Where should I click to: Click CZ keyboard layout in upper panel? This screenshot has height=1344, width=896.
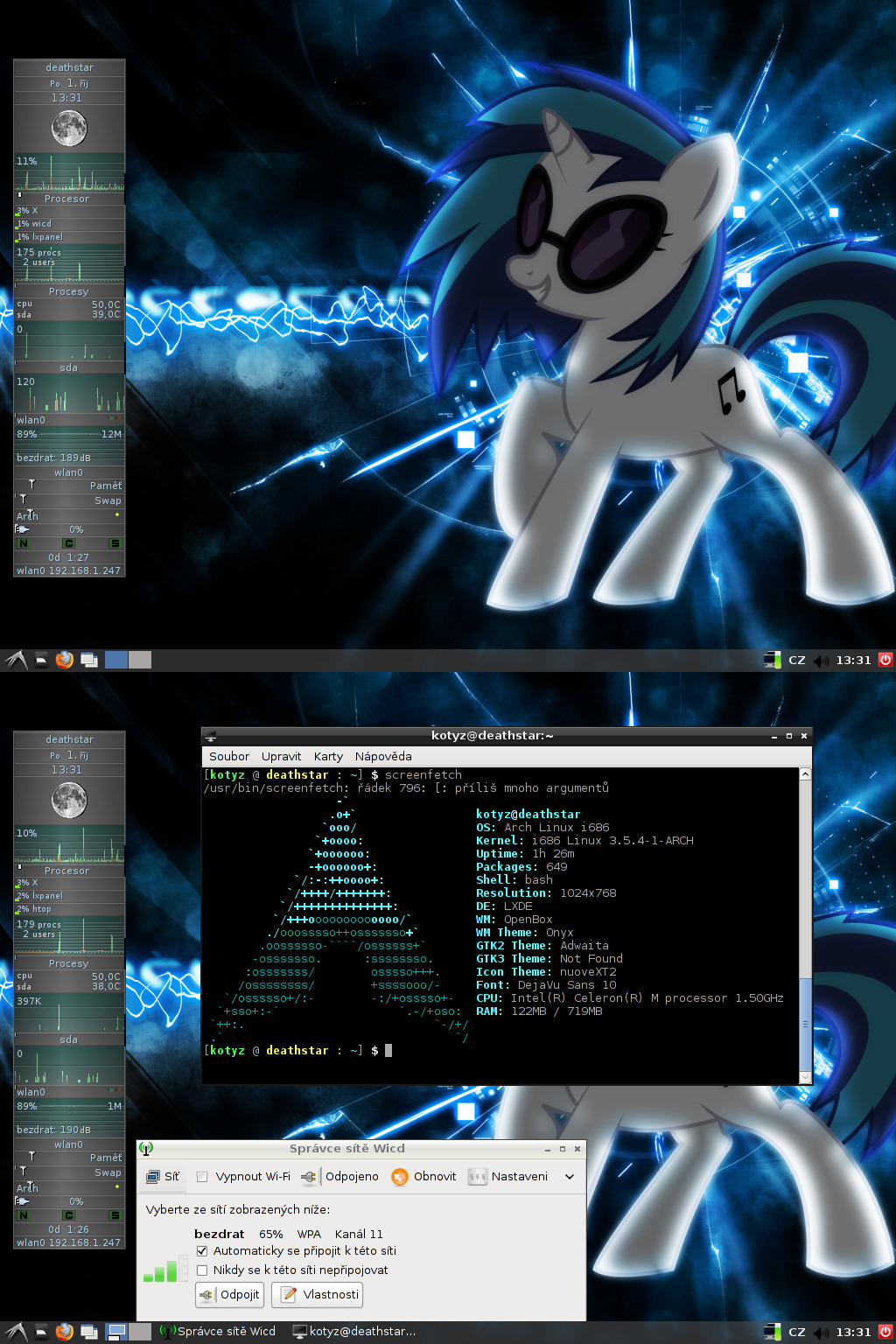point(797,660)
